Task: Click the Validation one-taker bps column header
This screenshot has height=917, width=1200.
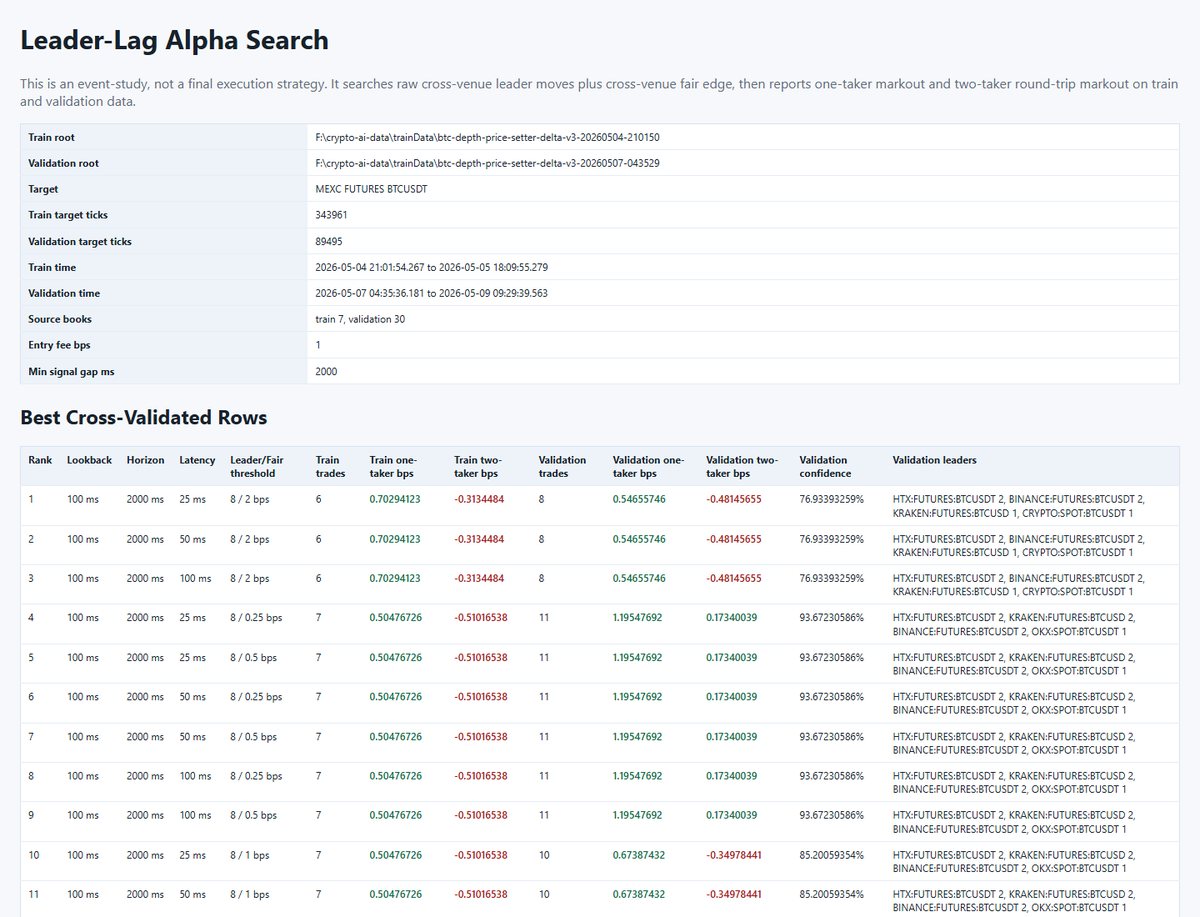Action: pyautogui.click(x=648, y=466)
